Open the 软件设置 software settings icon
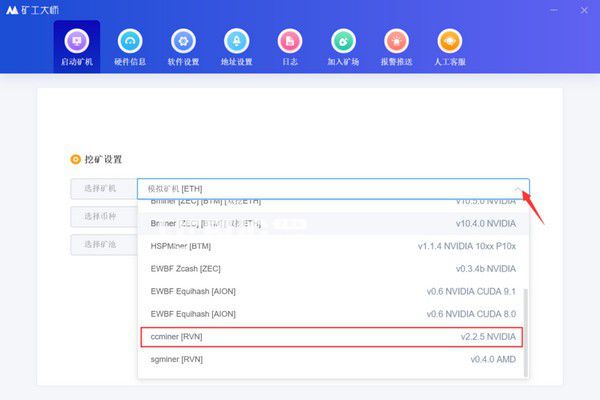600x400 pixels. pyautogui.click(x=183, y=41)
